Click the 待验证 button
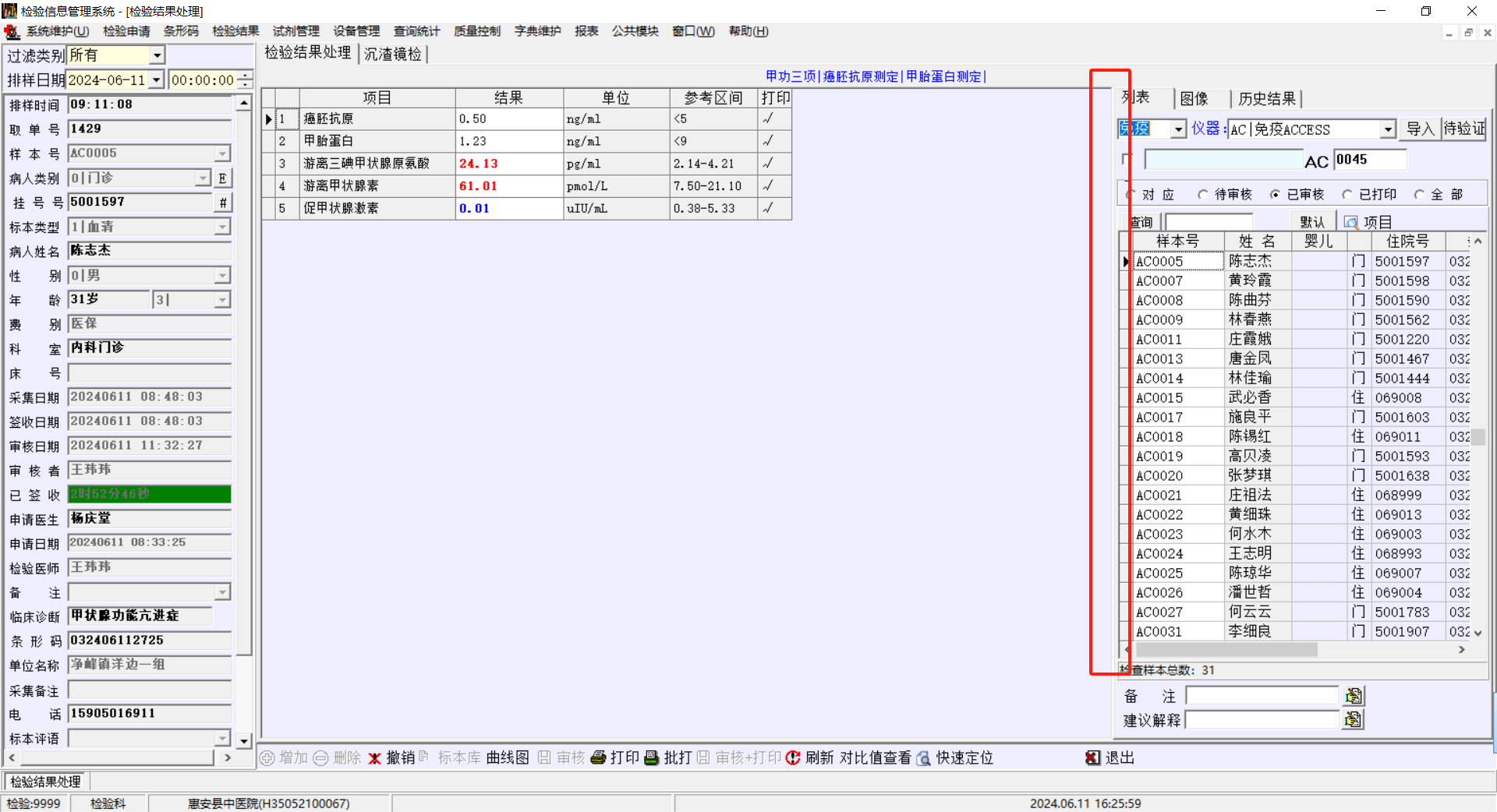 point(1463,129)
